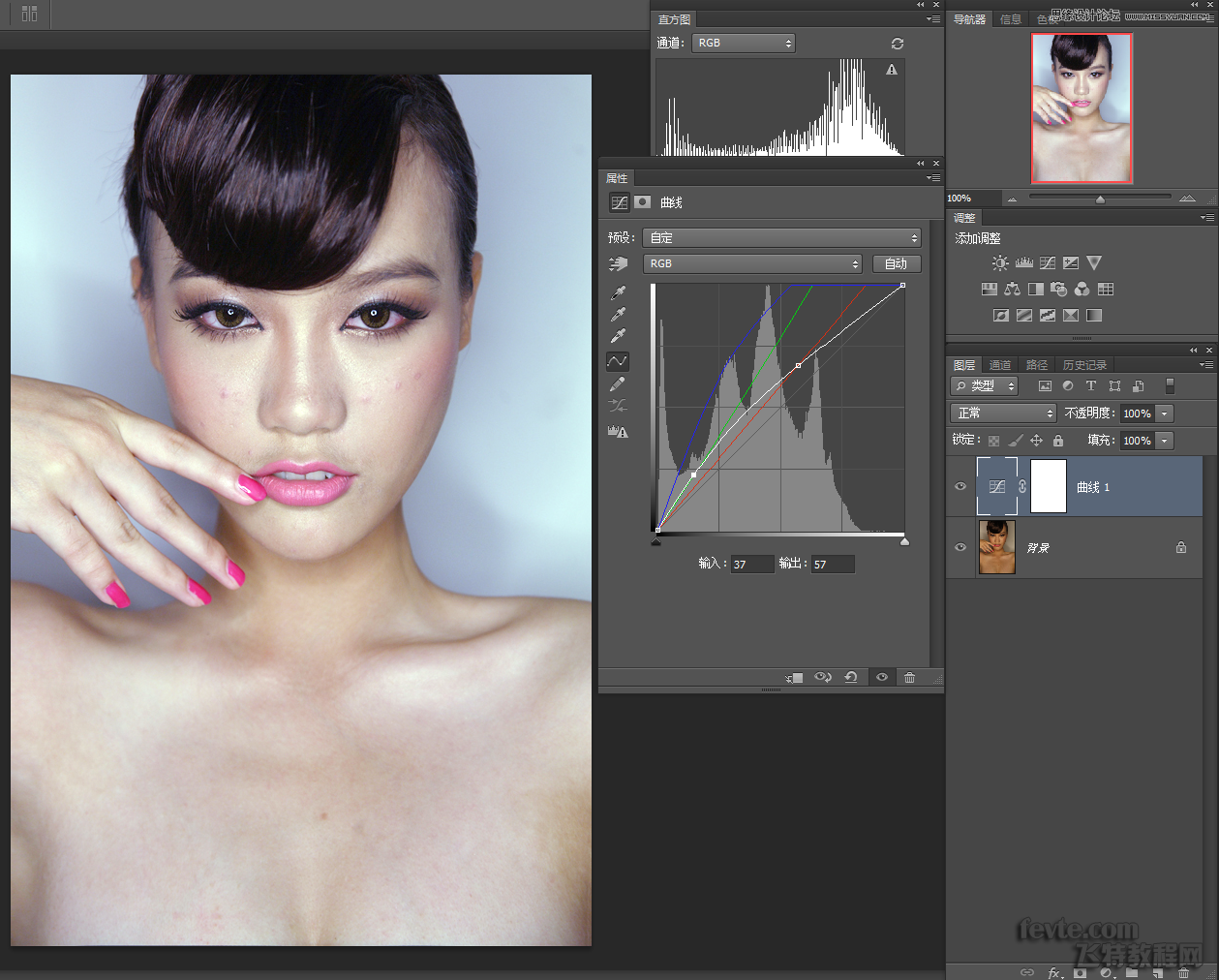Viewport: 1219px width, 980px height.
Task: Open the blending mode dropdown showing 正常
Action: point(1002,413)
